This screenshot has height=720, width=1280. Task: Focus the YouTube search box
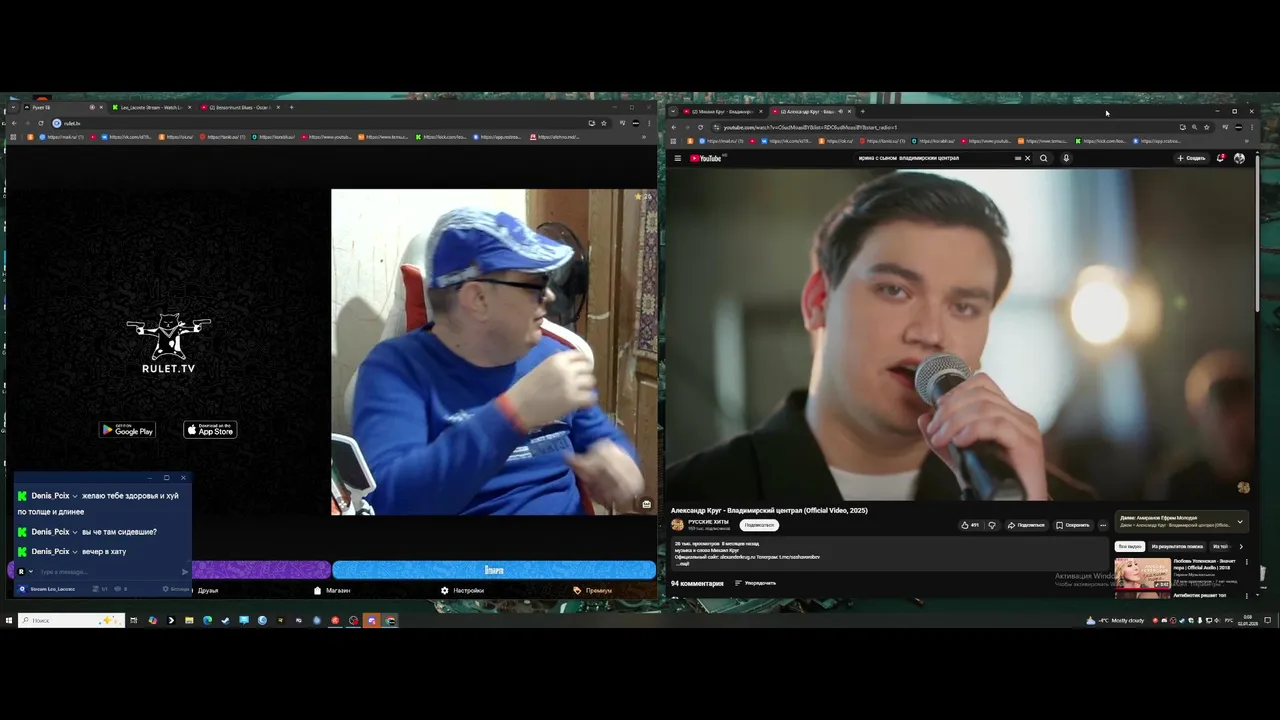pyautogui.click(x=935, y=158)
